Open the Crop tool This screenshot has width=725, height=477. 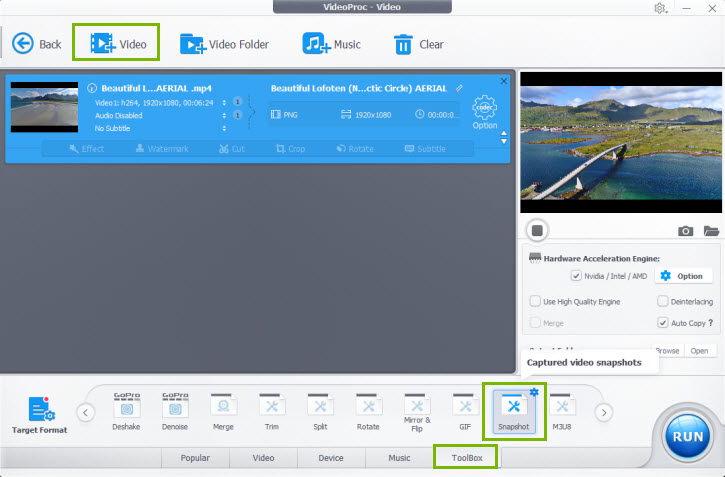click(x=290, y=149)
